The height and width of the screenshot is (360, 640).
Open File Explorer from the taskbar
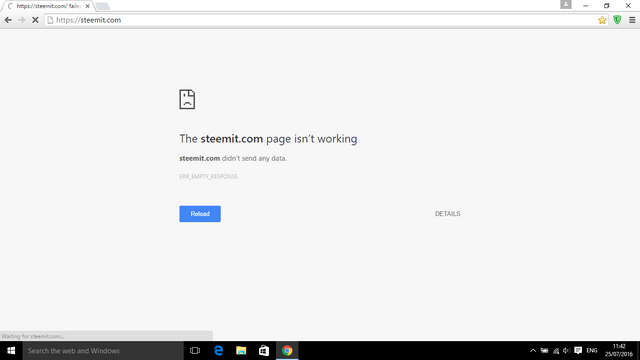pyautogui.click(x=241, y=351)
